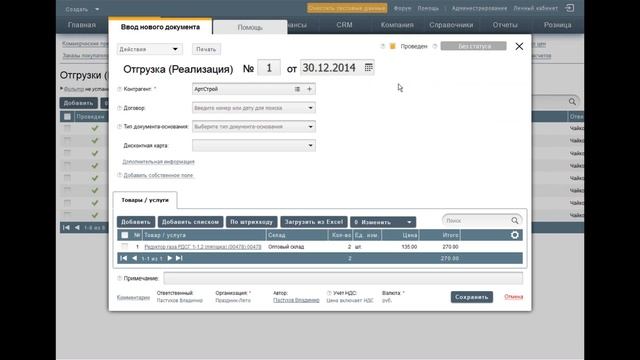Click the Загрузить из Excel button

[313, 222]
